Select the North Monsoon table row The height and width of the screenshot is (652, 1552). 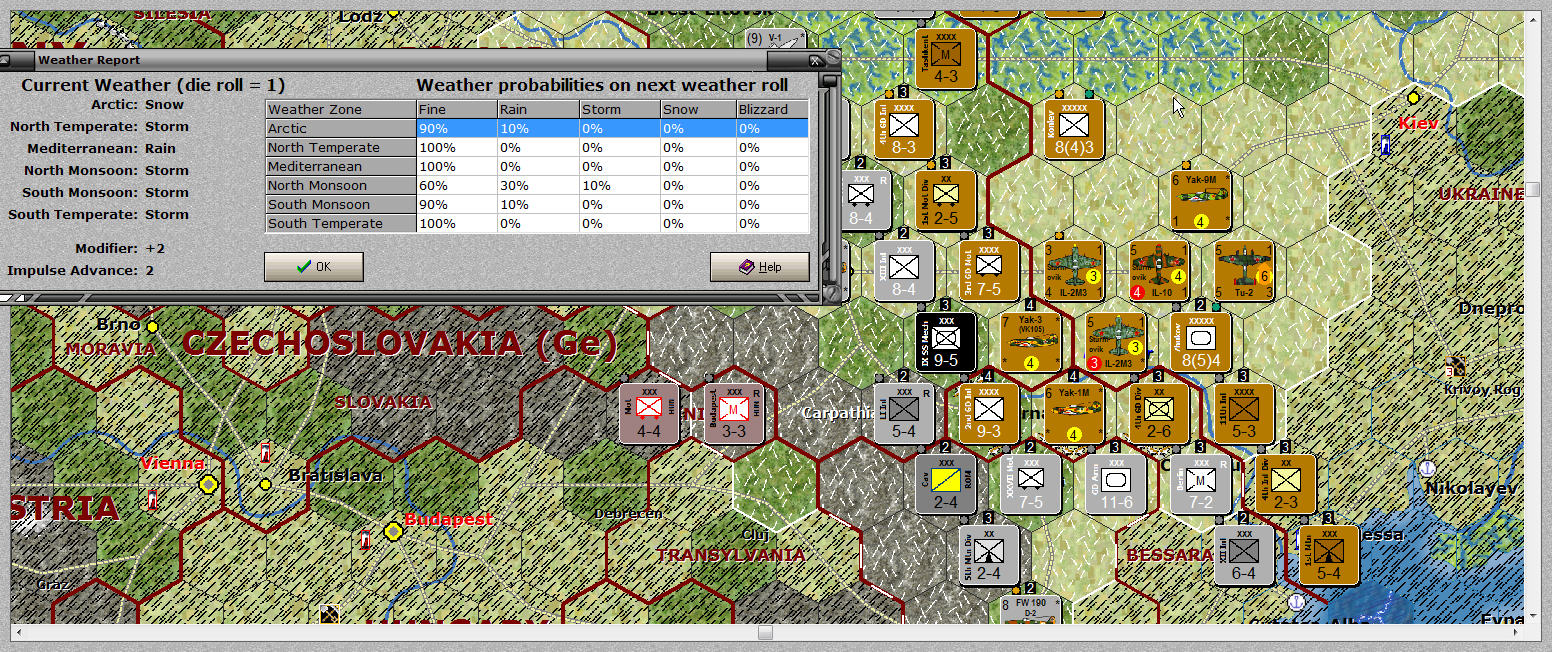(536, 185)
